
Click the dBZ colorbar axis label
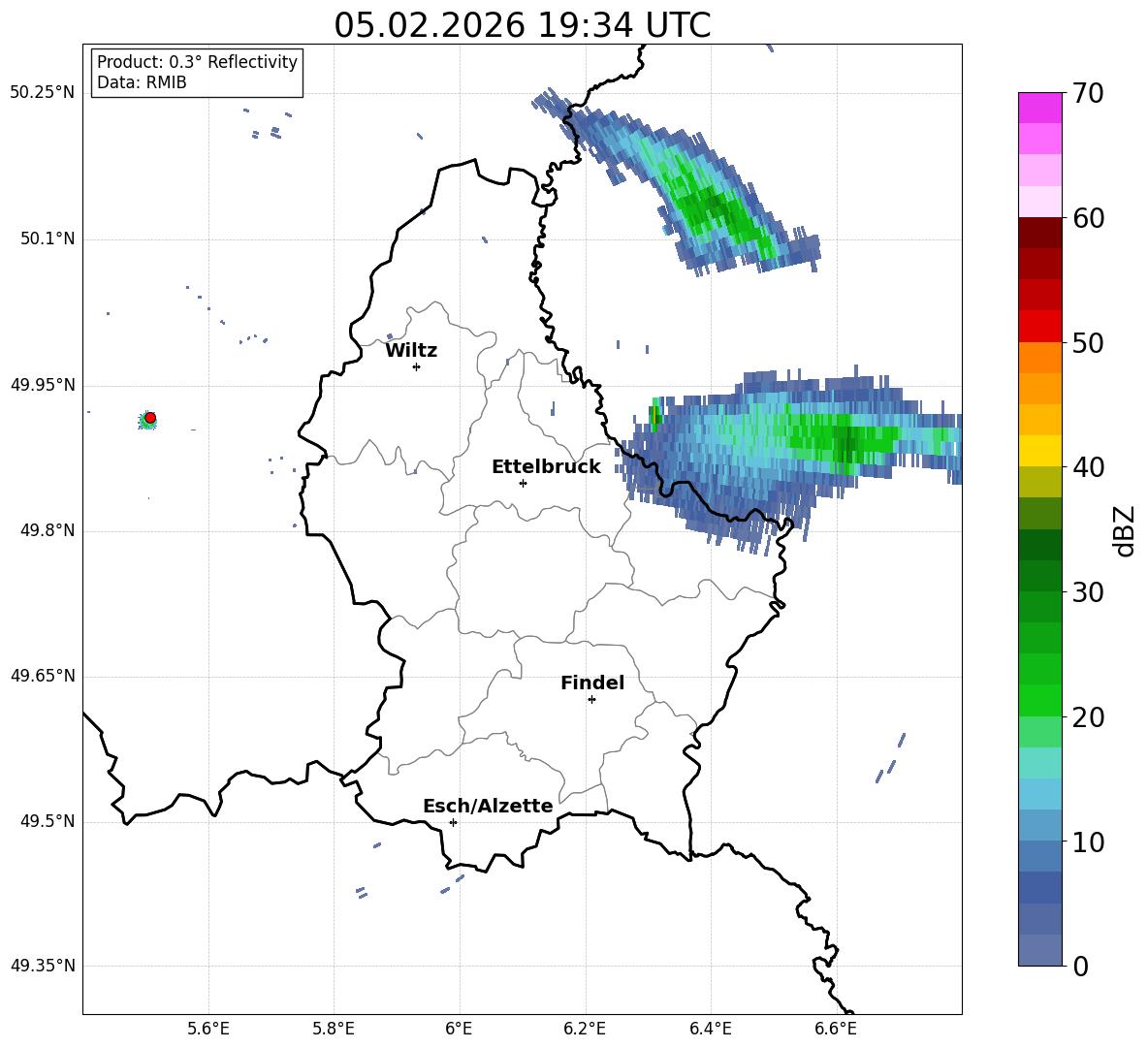(1125, 530)
